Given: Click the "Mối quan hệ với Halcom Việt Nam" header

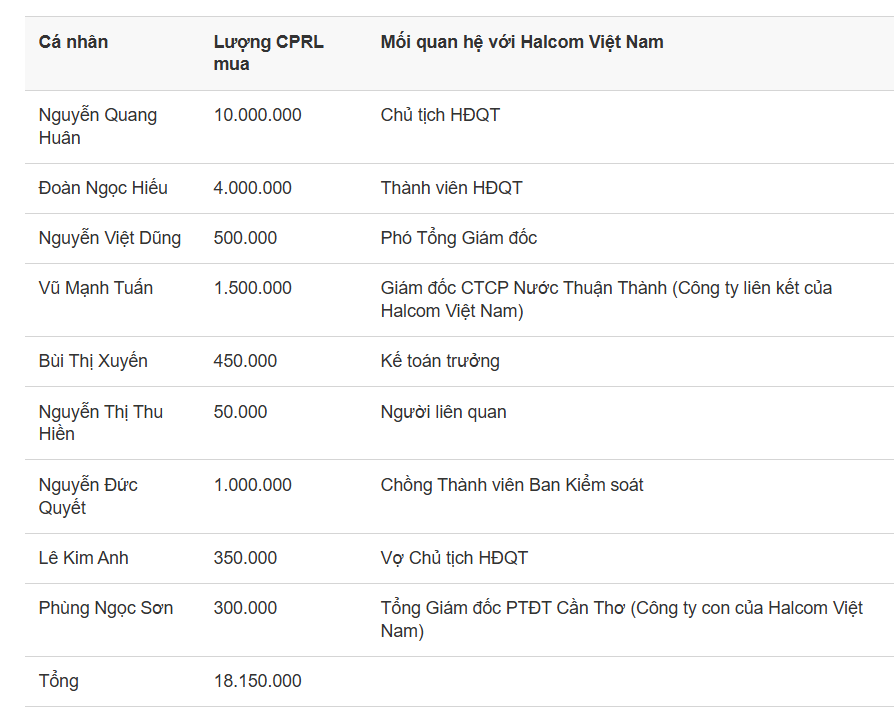Looking at the screenshot, I should [521, 42].
